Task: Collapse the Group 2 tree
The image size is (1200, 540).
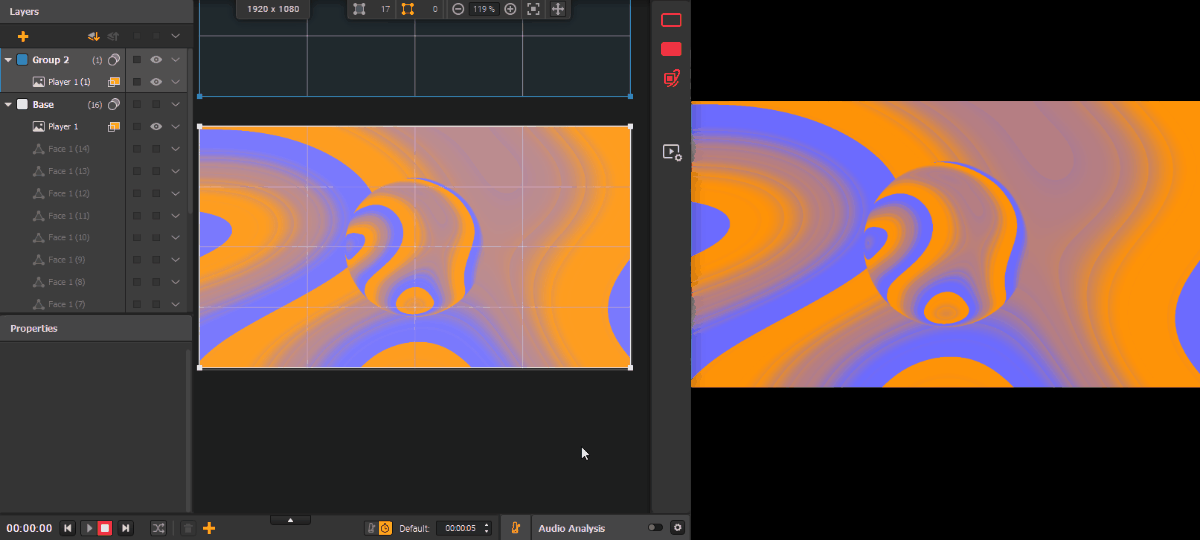Action: click(8, 60)
